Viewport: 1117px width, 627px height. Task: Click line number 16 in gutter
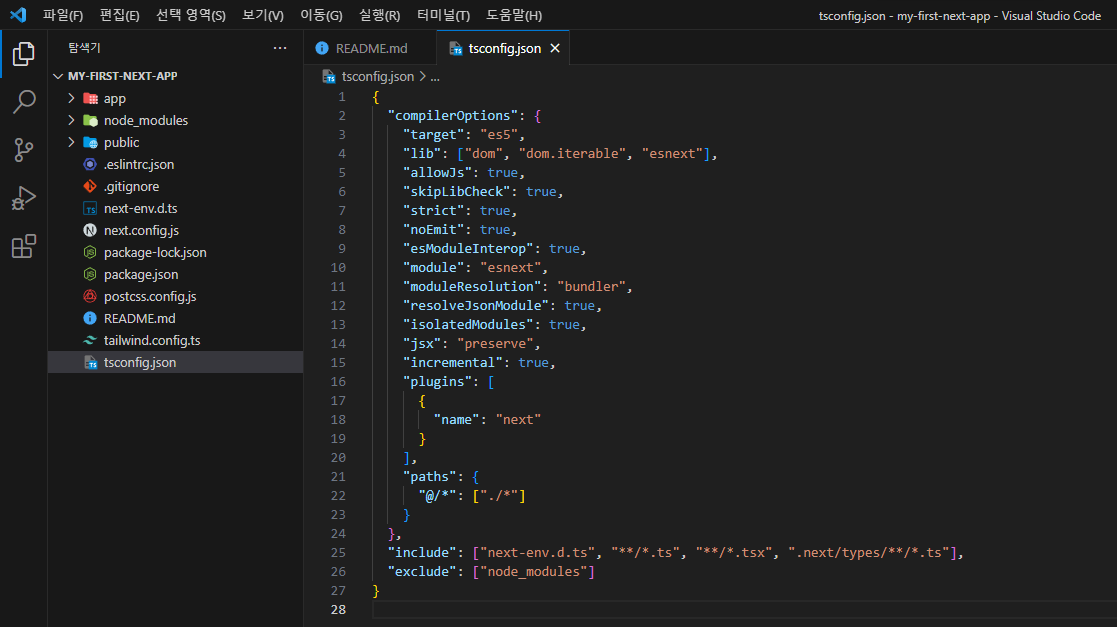tap(338, 382)
